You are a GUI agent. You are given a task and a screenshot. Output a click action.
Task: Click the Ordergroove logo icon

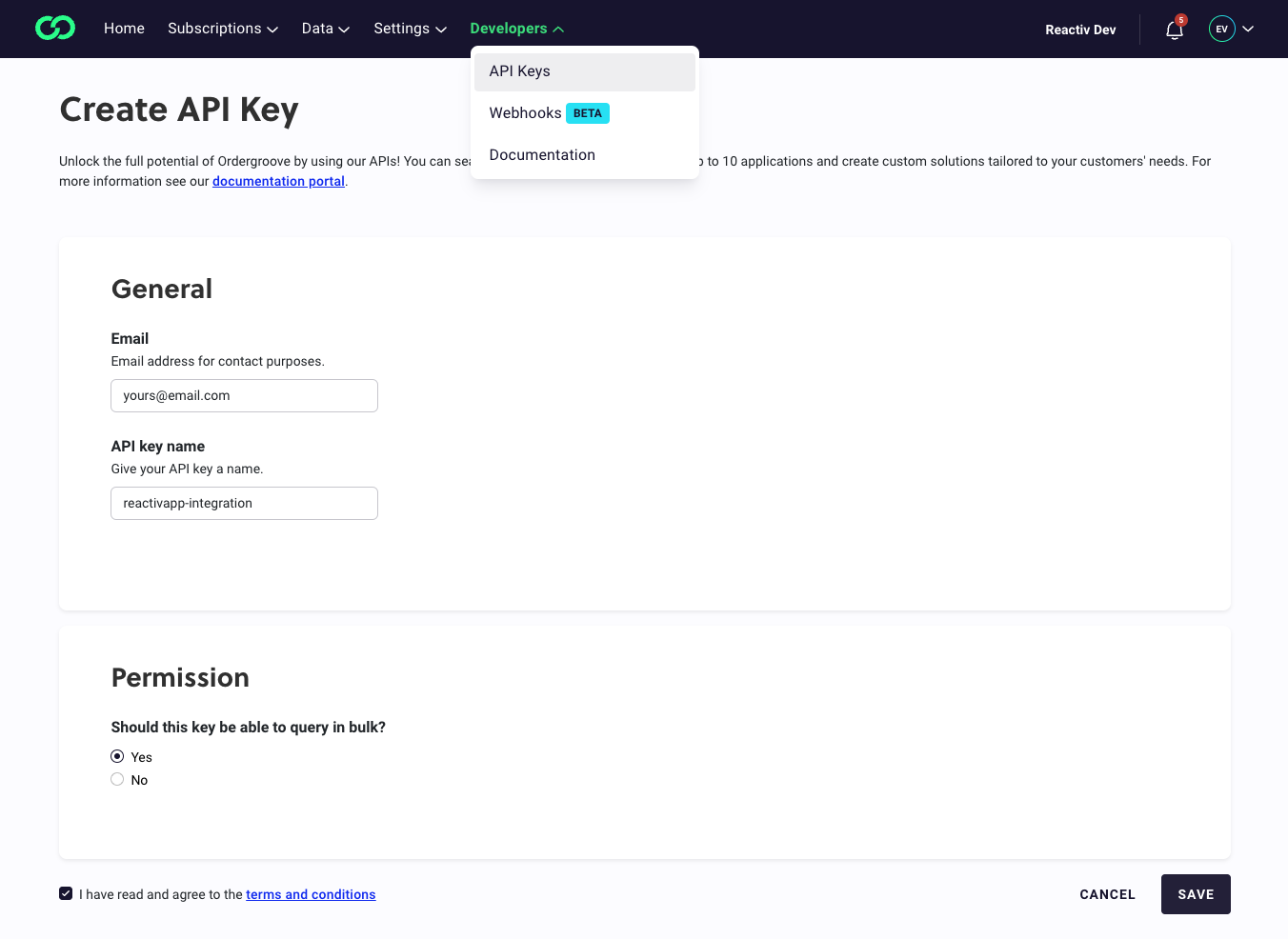55,29
